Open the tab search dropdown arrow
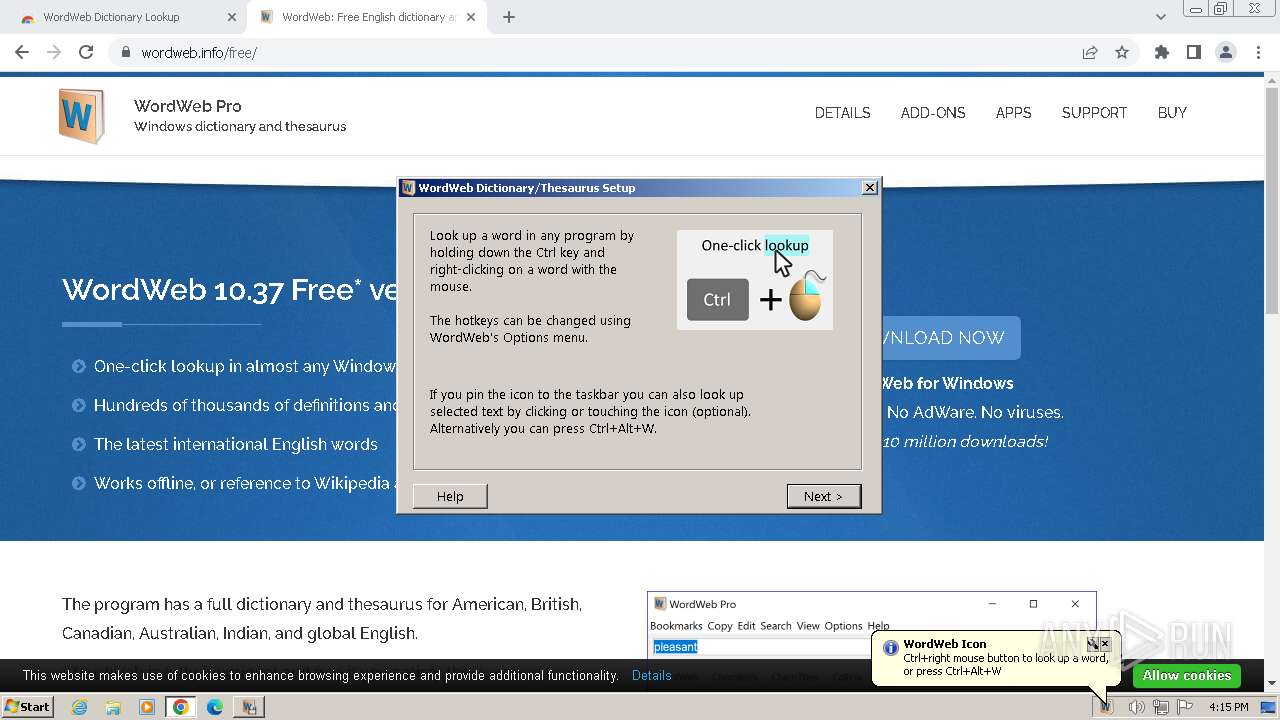The image size is (1280, 720). point(1161,17)
